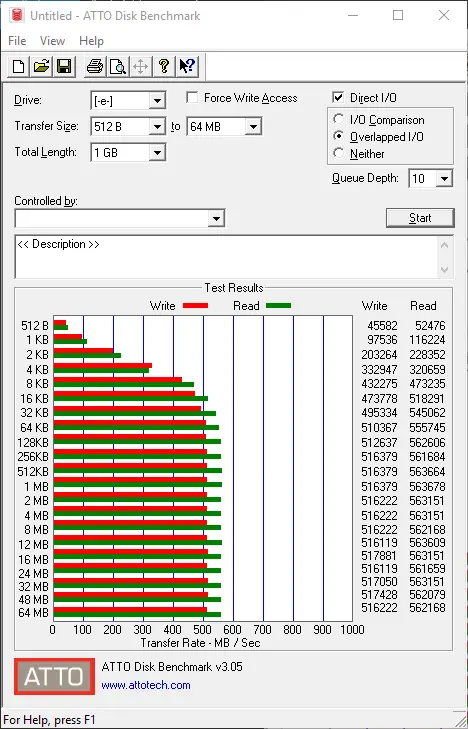Open the View menu
The height and width of the screenshot is (729, 468).
click(x=52, y=41)
